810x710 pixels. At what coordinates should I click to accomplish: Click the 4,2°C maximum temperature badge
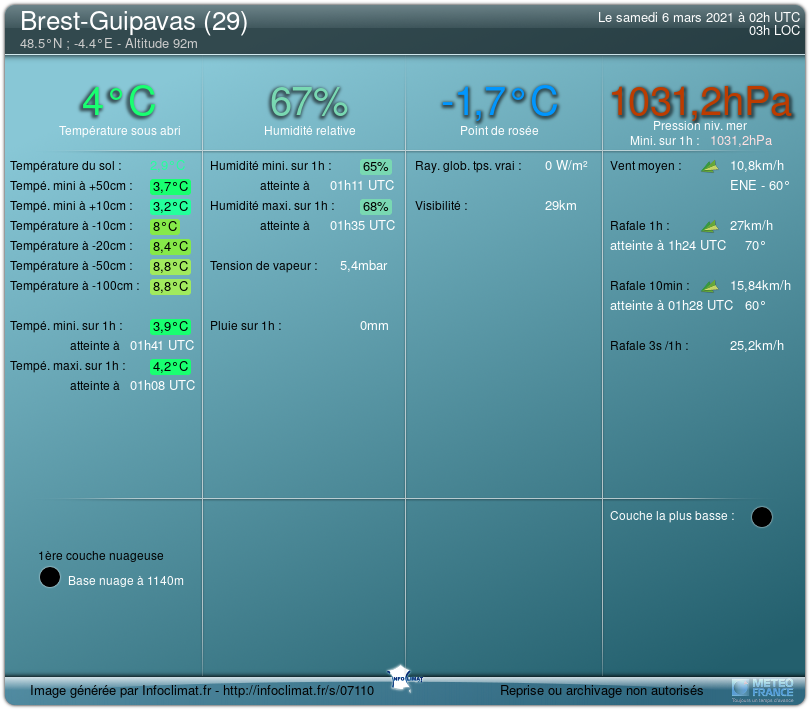pos(170,366)
